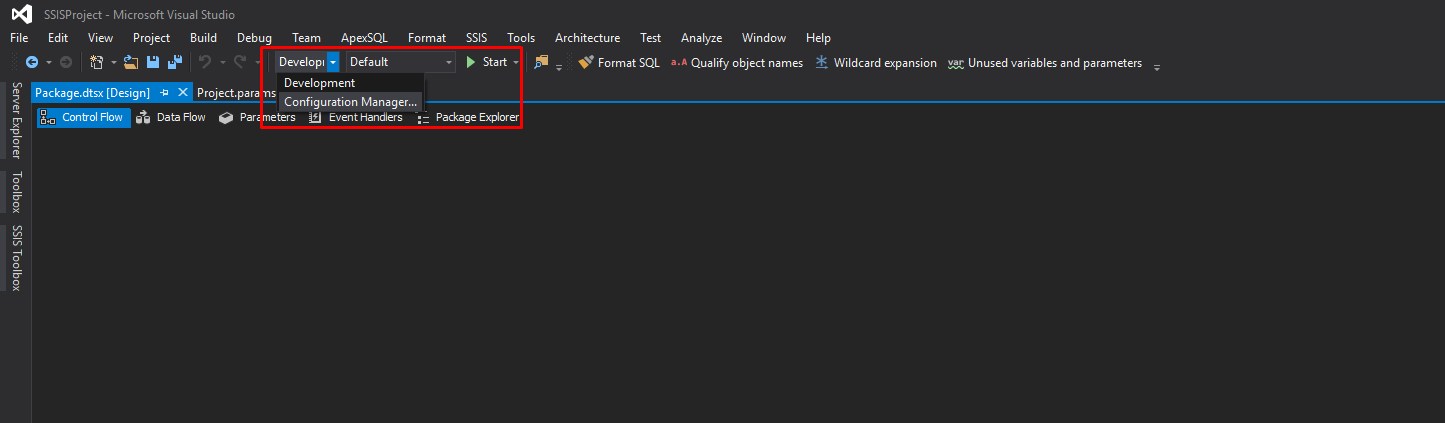
Task: Click the Save All icon
Action: pos(175,62)
